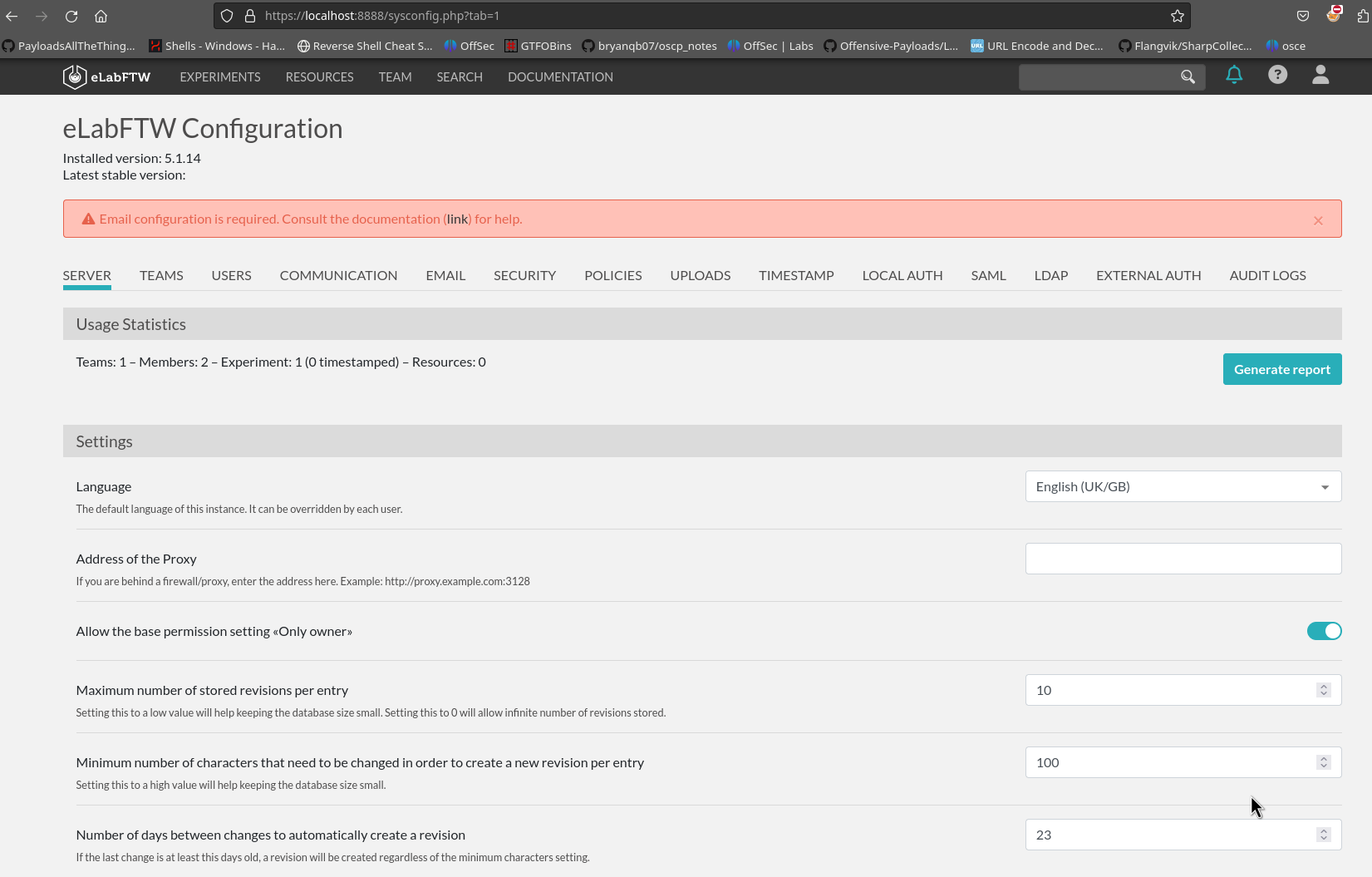
Task: Switch to the UPLOADS tab
Action: (700, 275)
